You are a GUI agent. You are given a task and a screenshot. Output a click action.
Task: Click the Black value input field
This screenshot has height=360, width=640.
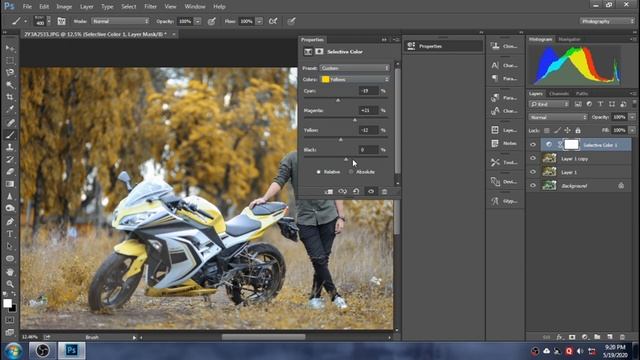pyautogui.click(x=368, y=150)
